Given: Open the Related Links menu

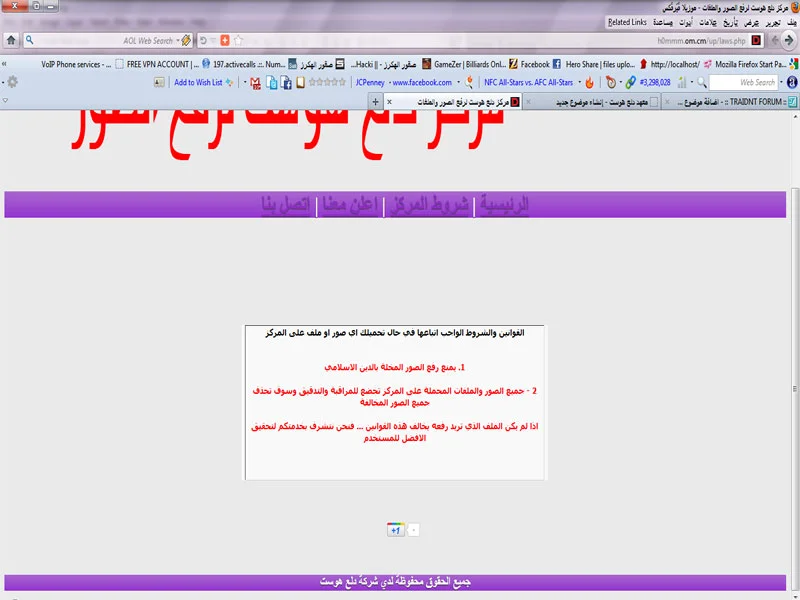Looking at the screenshot, I should [x=628, y=22].
